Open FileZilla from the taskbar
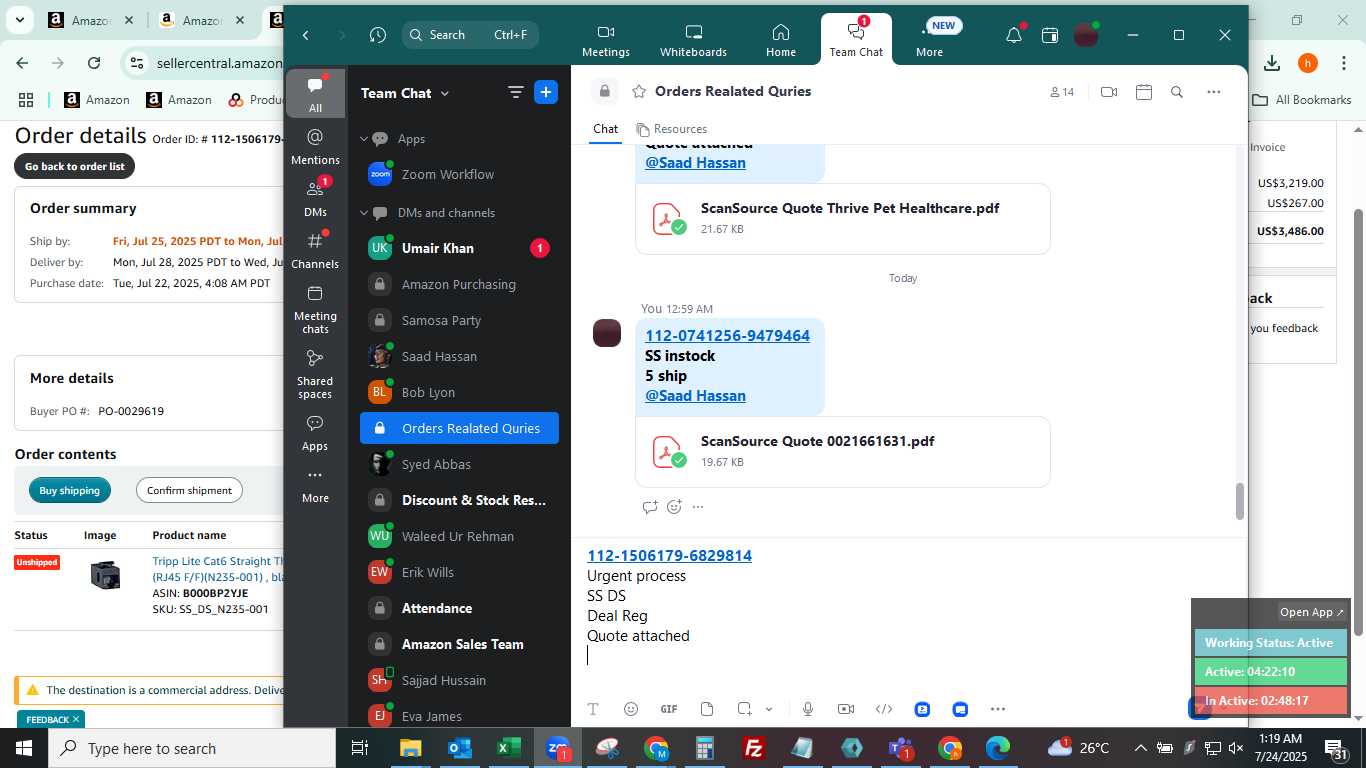Image resolution: width=1366 pixels, height=768 pixels. pos(754,748)
